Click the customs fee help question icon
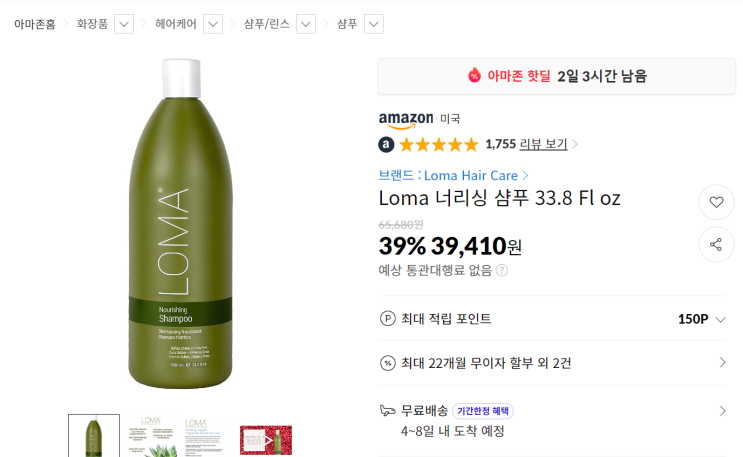The image size is (743, 457). tap(502, 270)
